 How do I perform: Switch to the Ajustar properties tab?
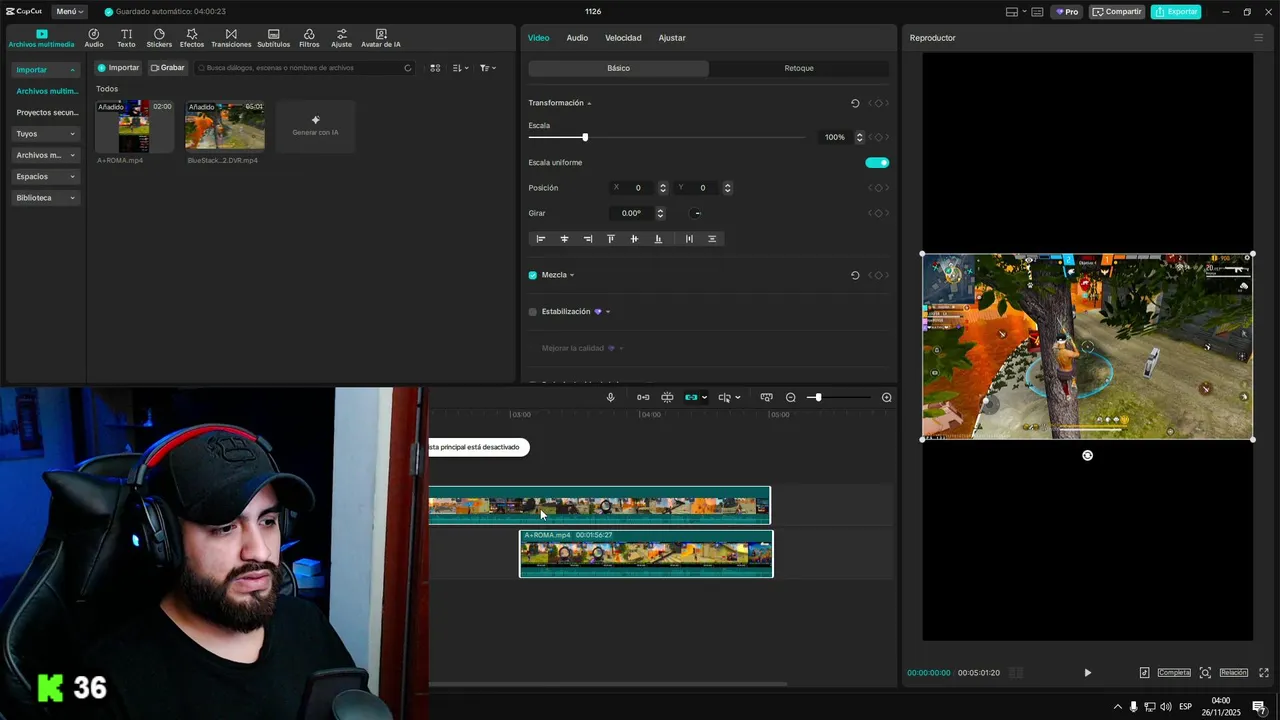click(x=672, y=38)
